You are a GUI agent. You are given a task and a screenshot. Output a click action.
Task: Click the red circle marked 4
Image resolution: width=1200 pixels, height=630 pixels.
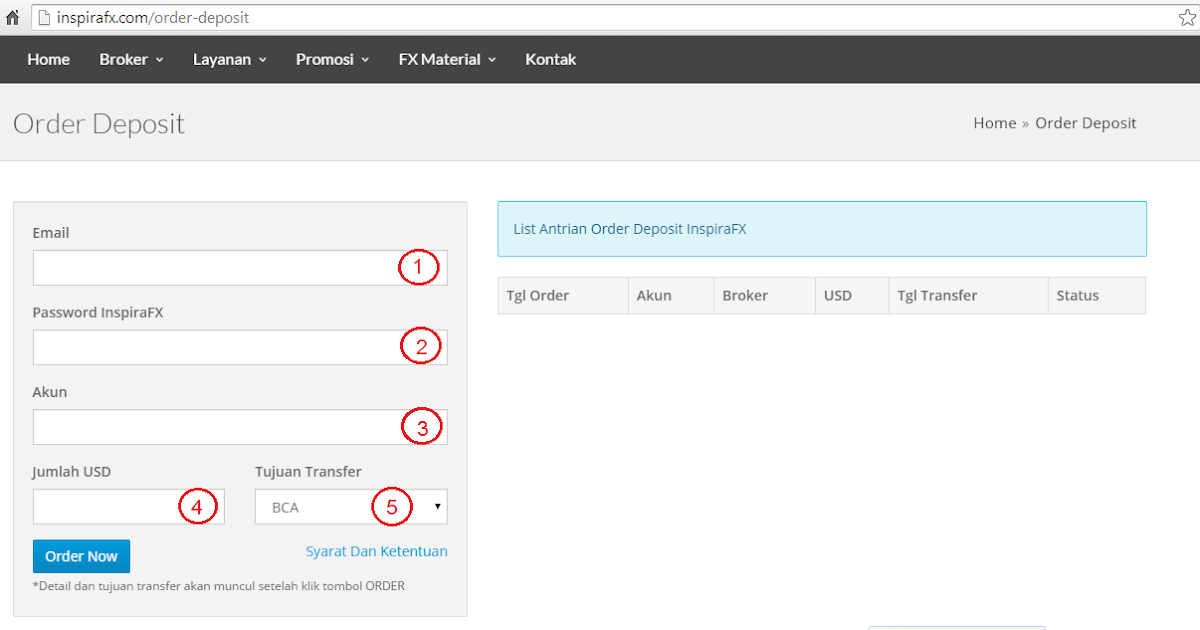(198, 506)
